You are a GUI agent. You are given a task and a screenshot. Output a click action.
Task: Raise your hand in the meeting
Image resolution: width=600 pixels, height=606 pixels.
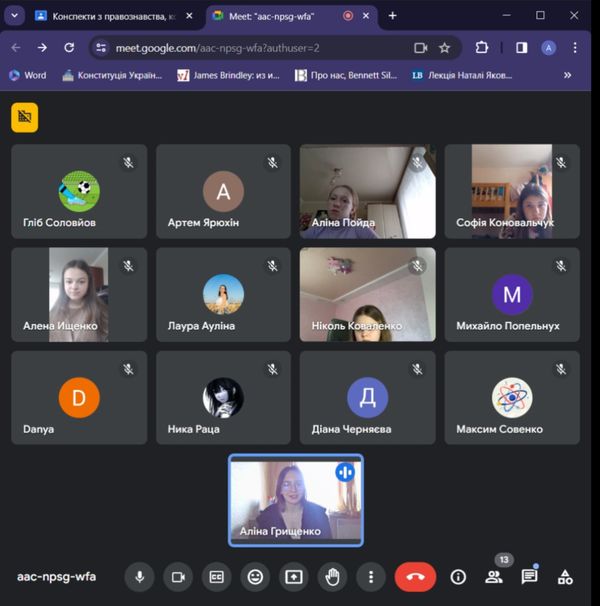(332, 577)
